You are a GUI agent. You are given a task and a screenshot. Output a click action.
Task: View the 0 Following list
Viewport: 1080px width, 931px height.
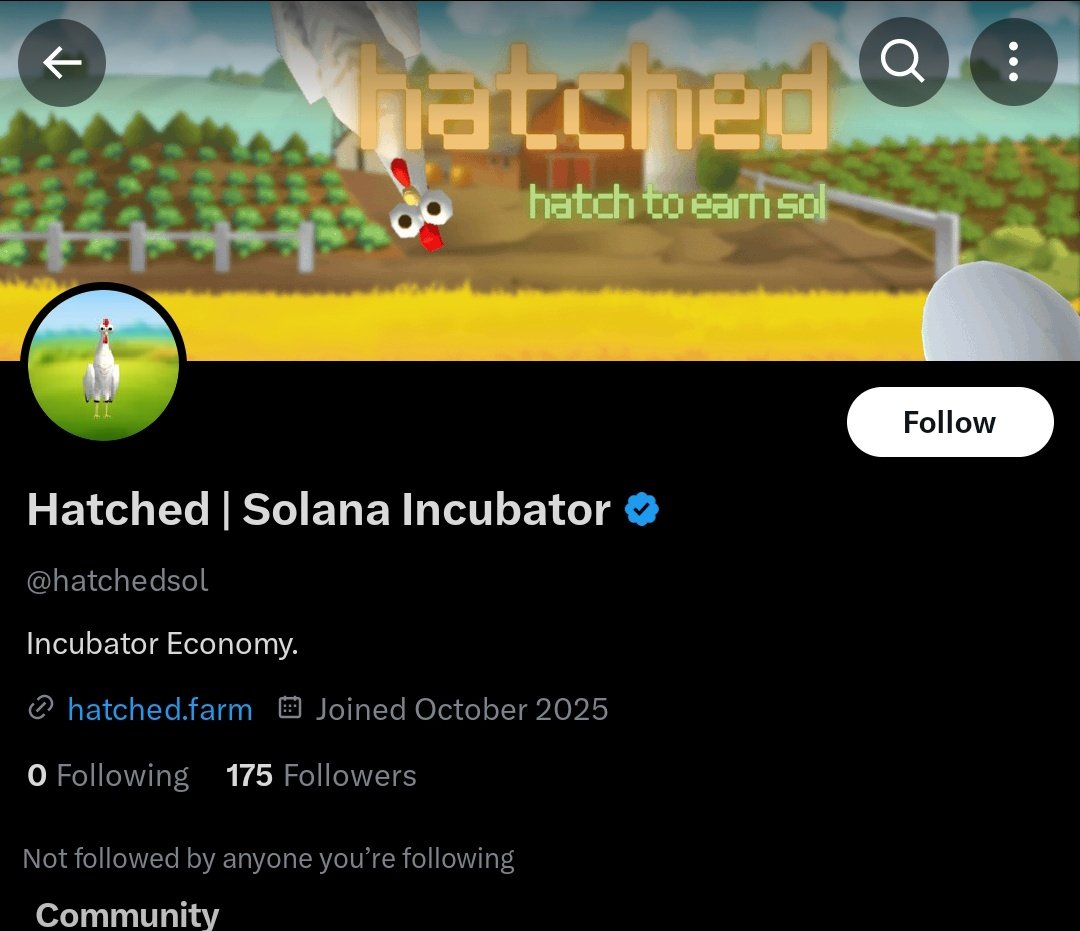click(x=108, y=775)
